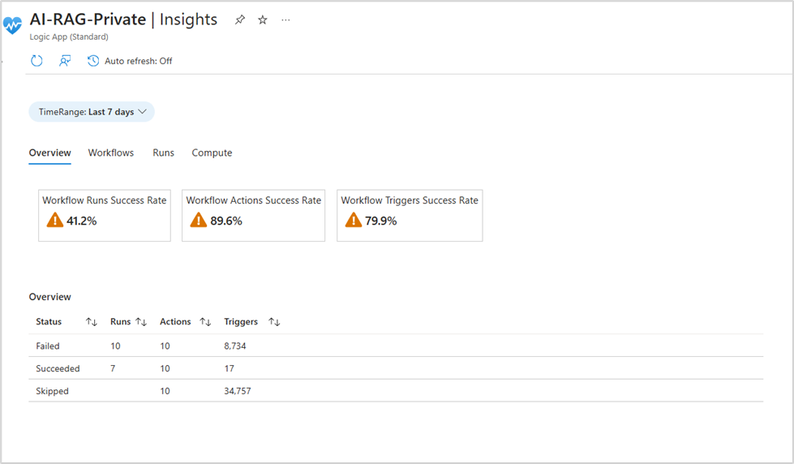Switch to the Compute tab
Screen dimensions: 794x464
(x=212, y=153)
